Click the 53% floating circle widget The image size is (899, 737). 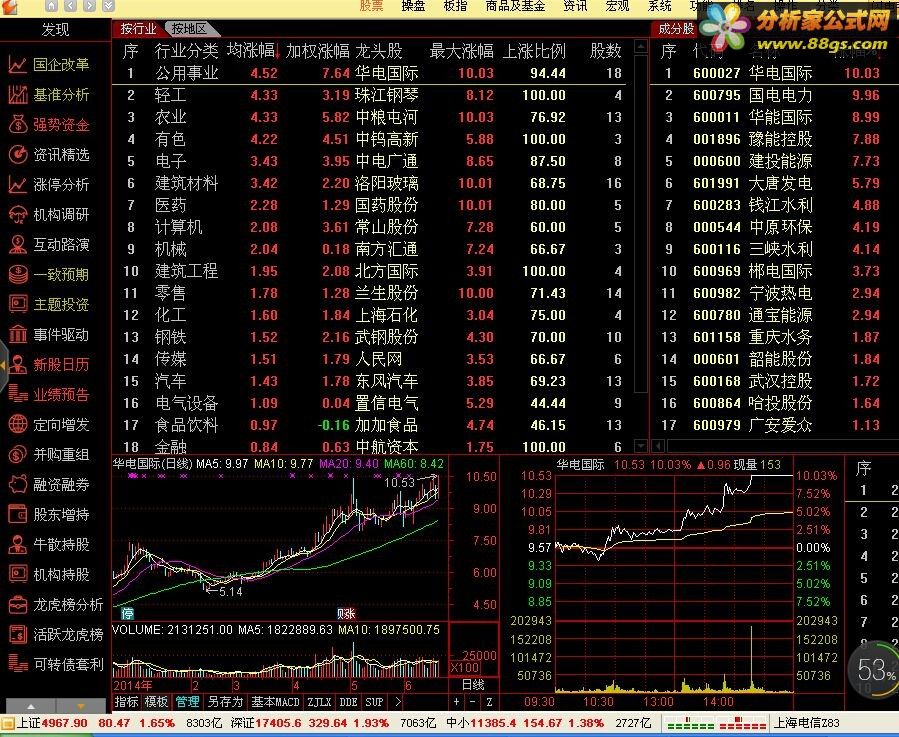point(874,670)
